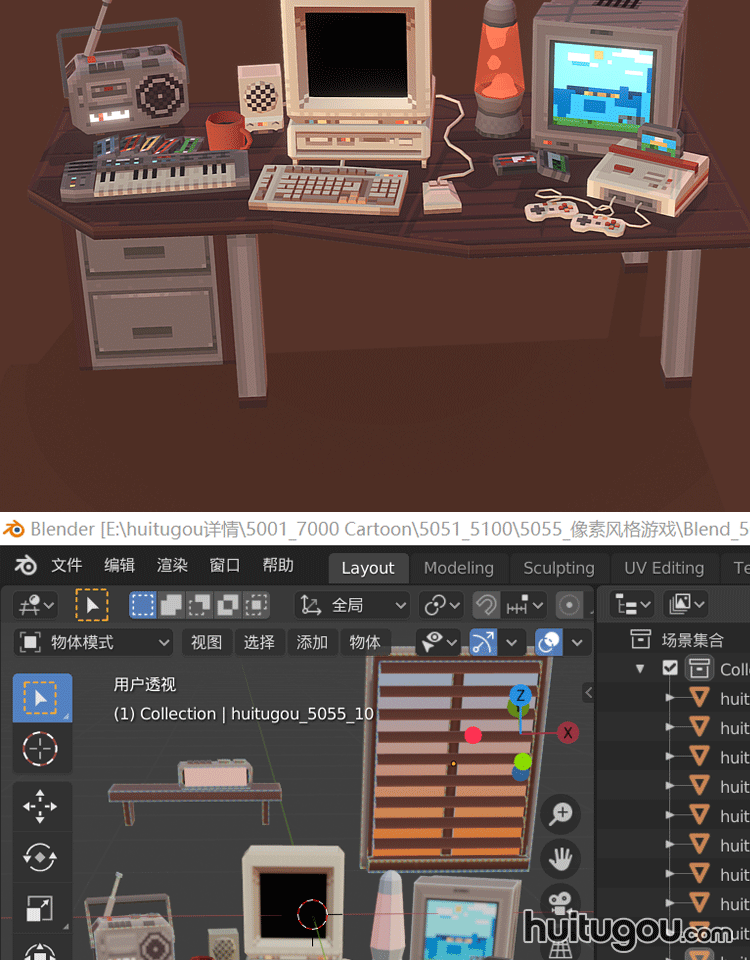Click the Zoom view magnifier icon
Viewport: 750px width, 960px height.
click(560, 814)
